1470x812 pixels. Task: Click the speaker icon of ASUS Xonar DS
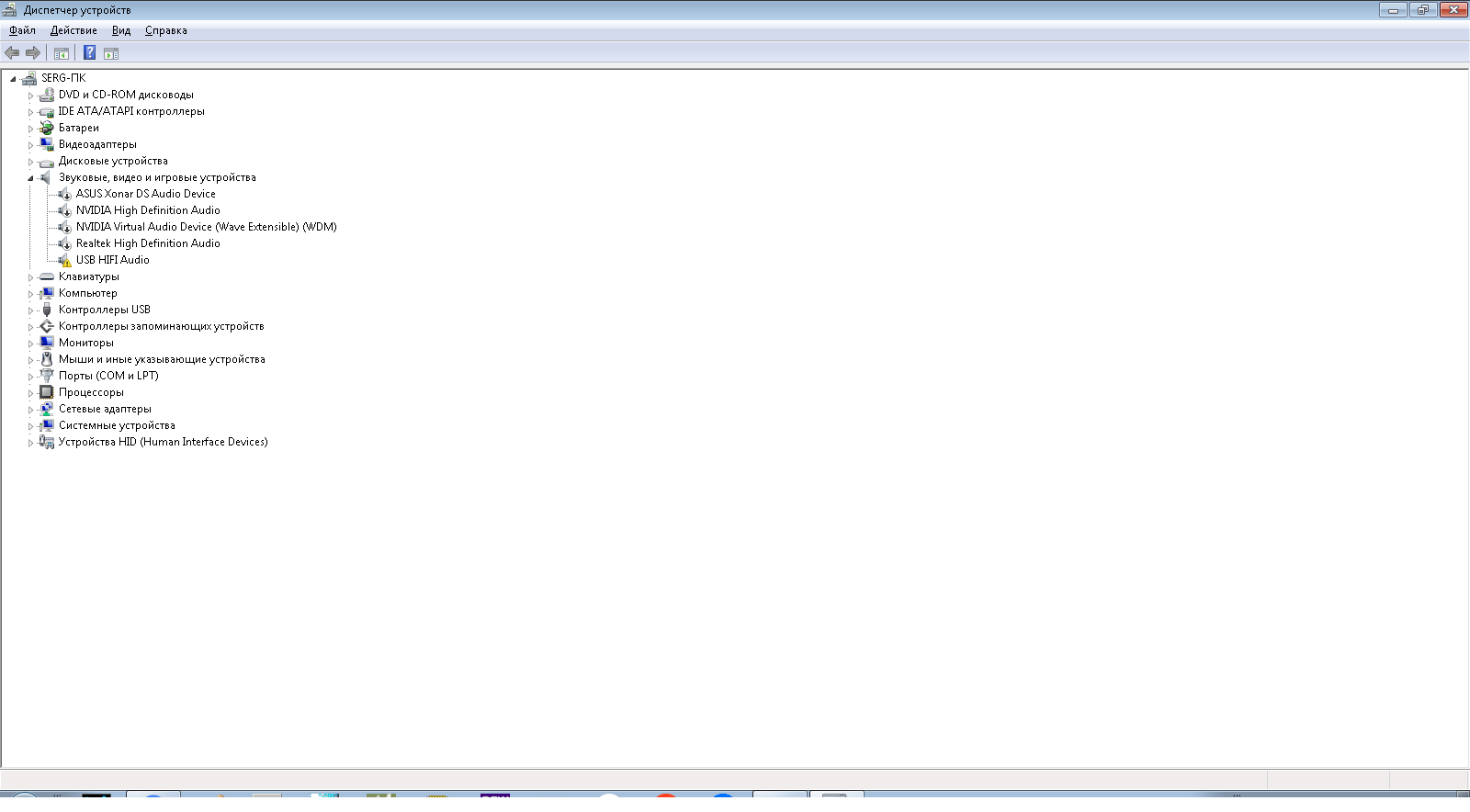click(x=64, y=194)
